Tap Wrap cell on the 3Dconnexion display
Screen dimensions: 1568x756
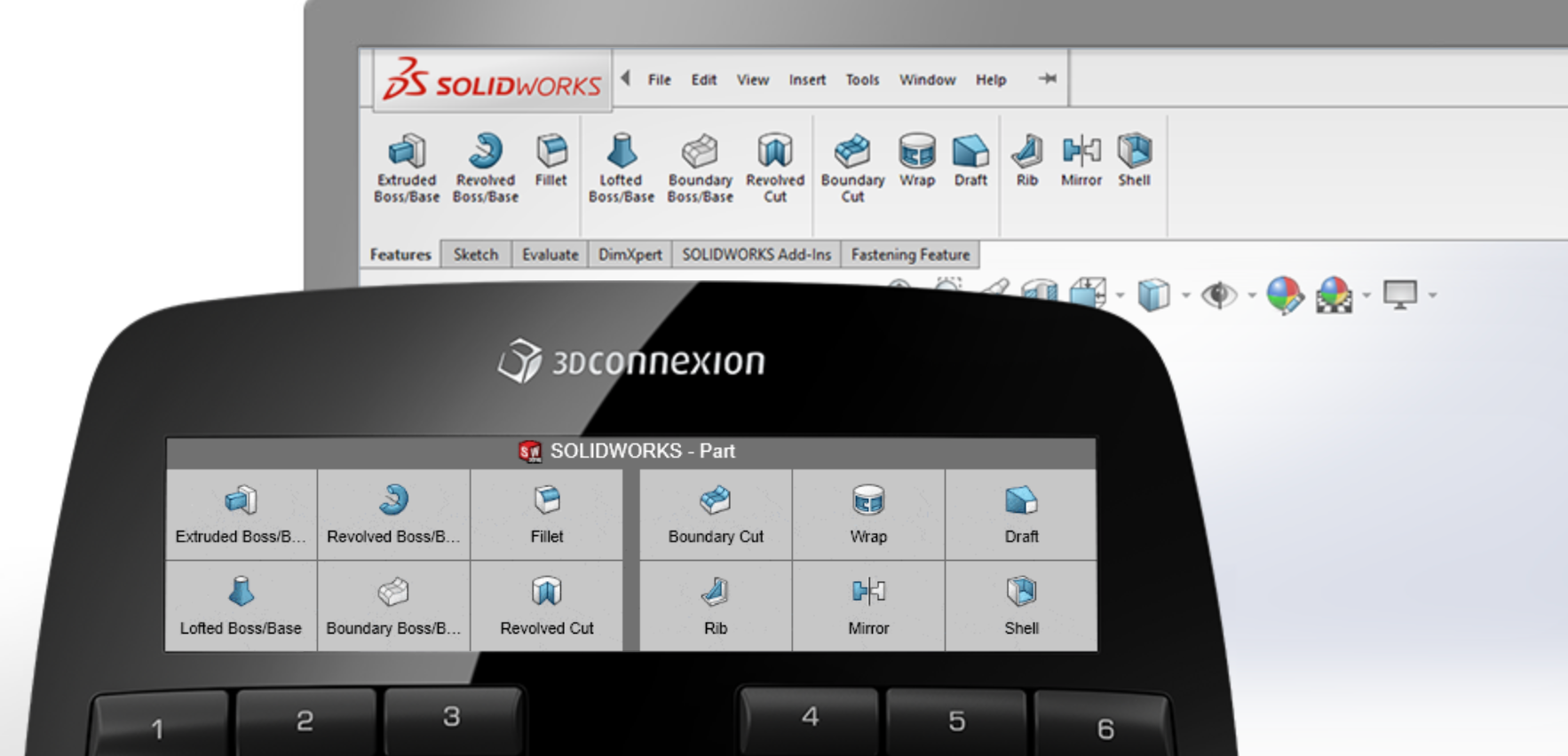point(868,515)
